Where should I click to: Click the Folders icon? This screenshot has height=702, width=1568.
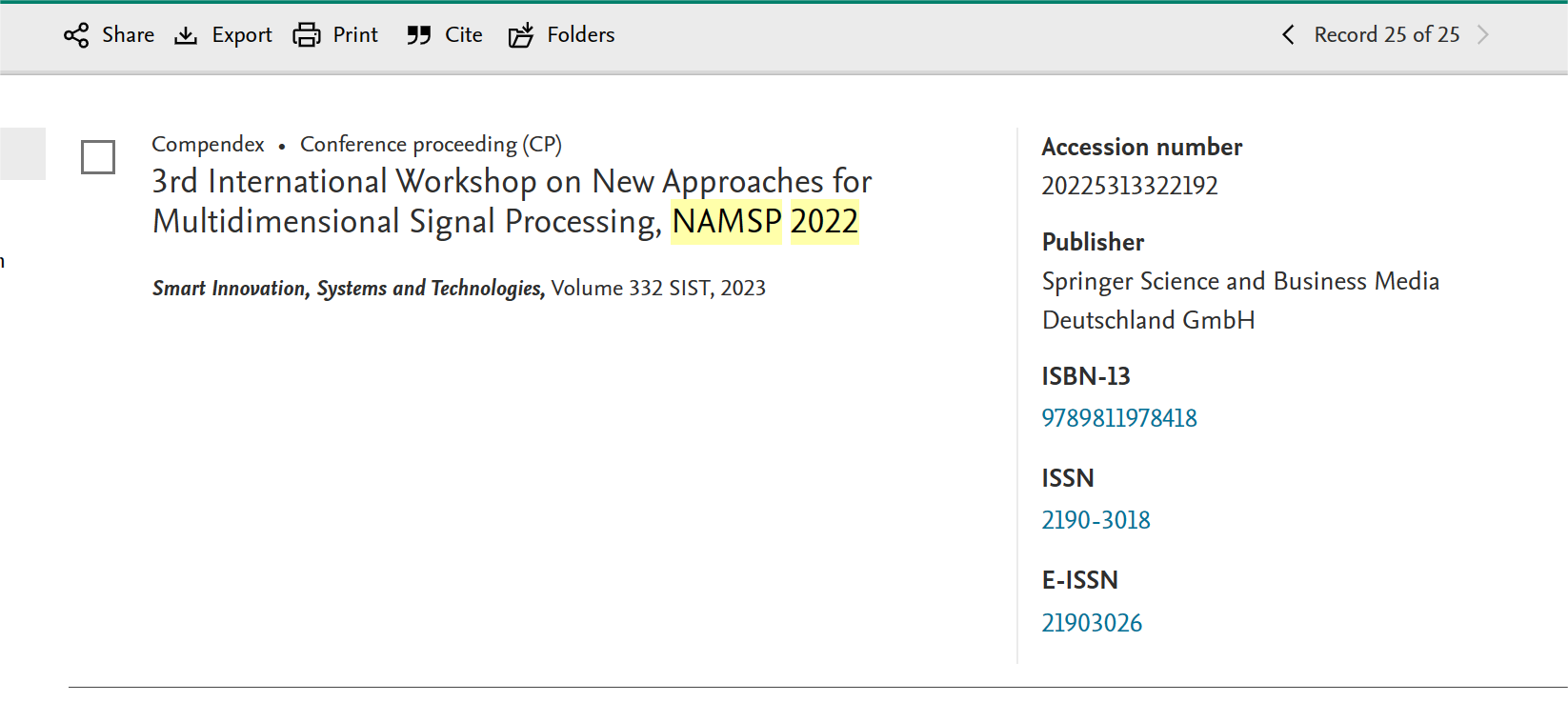[521, 35]
